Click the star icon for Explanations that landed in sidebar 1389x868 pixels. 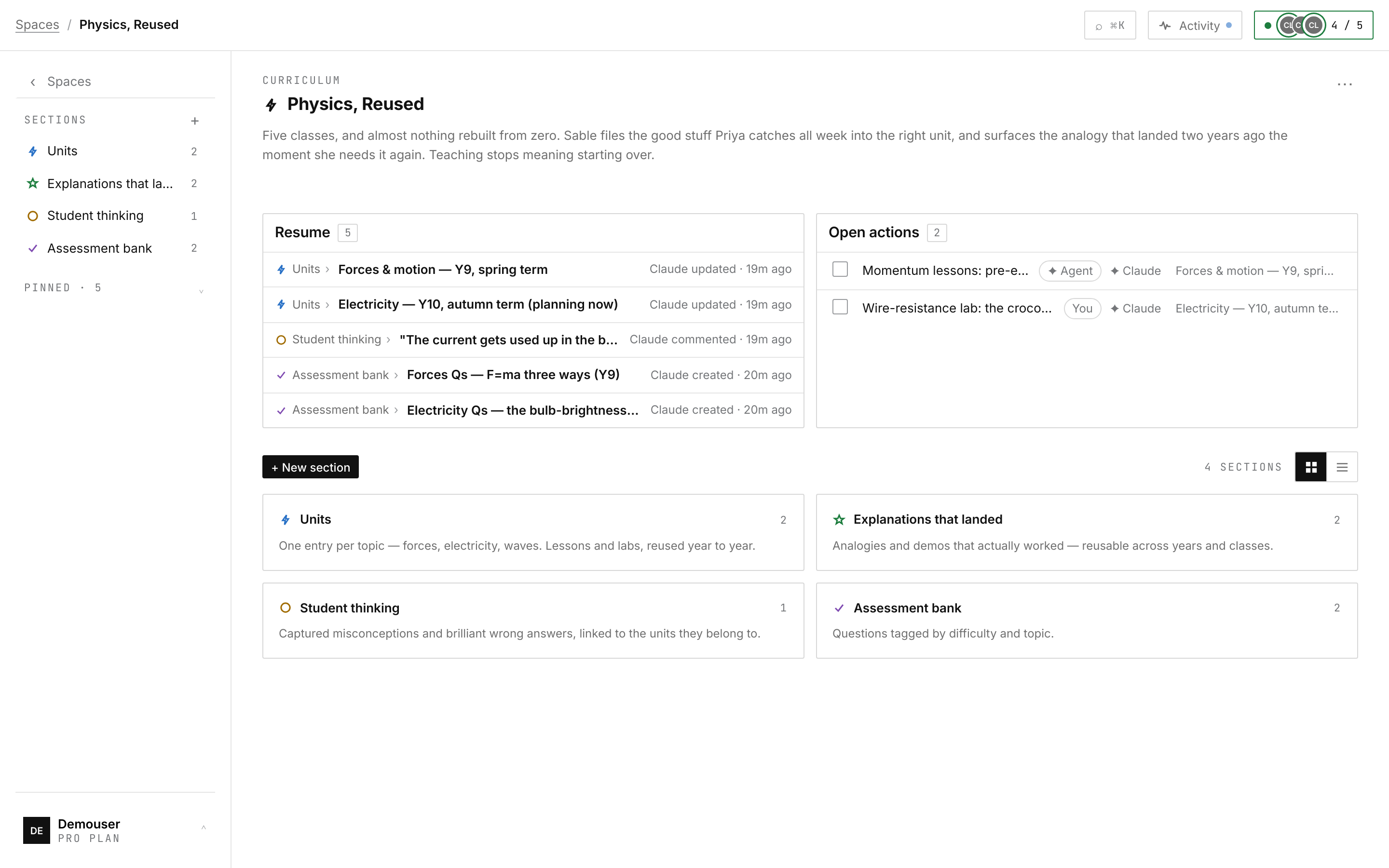pyautogui.click(x=33, y=184)
